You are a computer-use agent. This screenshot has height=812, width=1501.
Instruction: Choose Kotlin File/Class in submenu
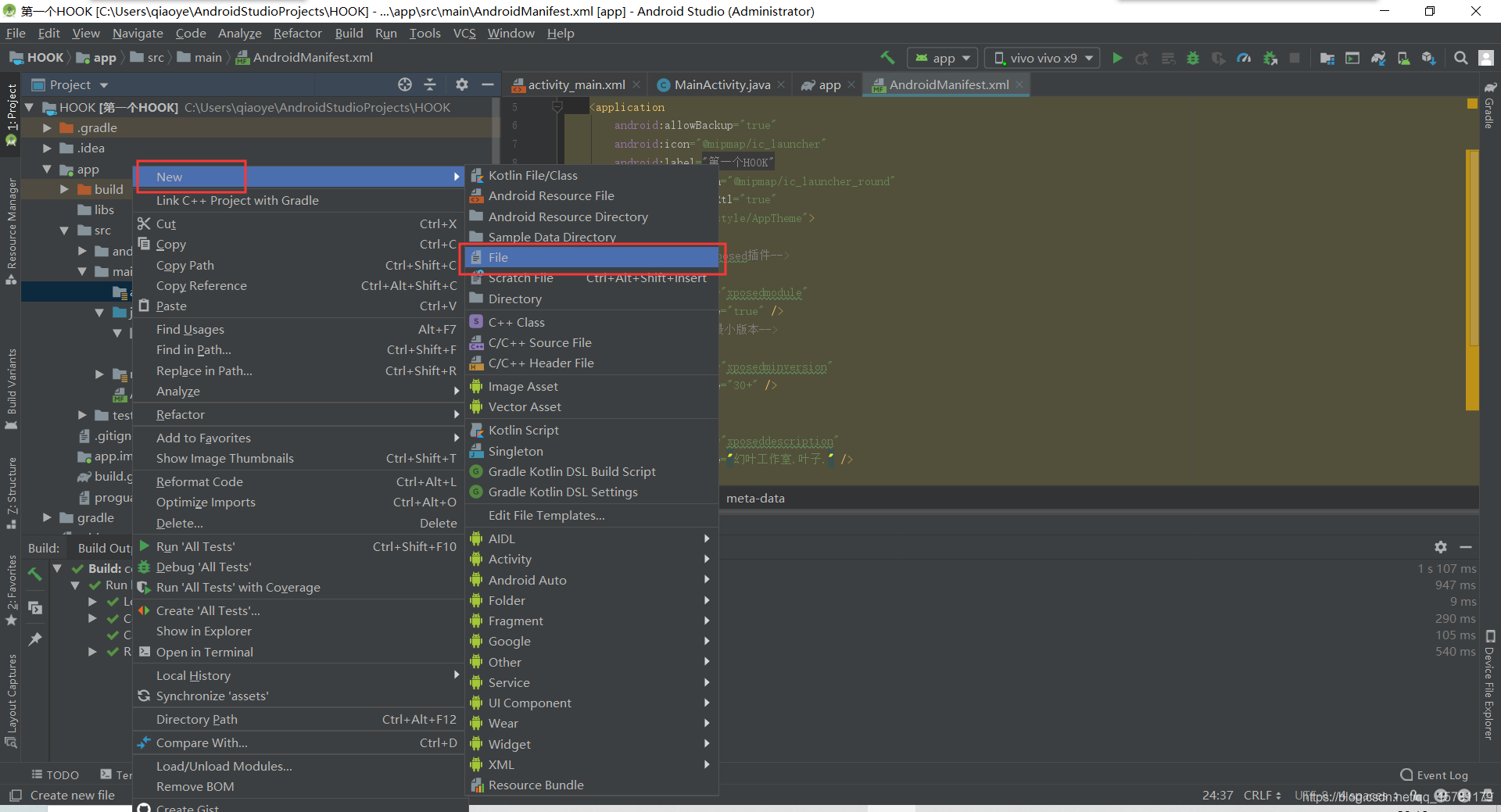click(592, 175)
